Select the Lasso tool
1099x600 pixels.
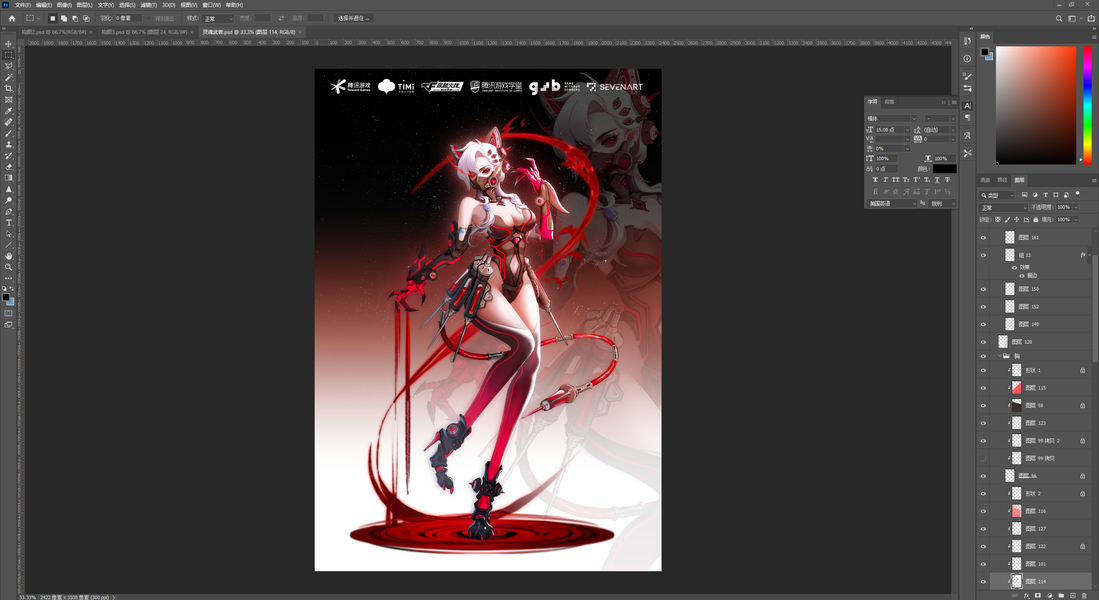8,66
